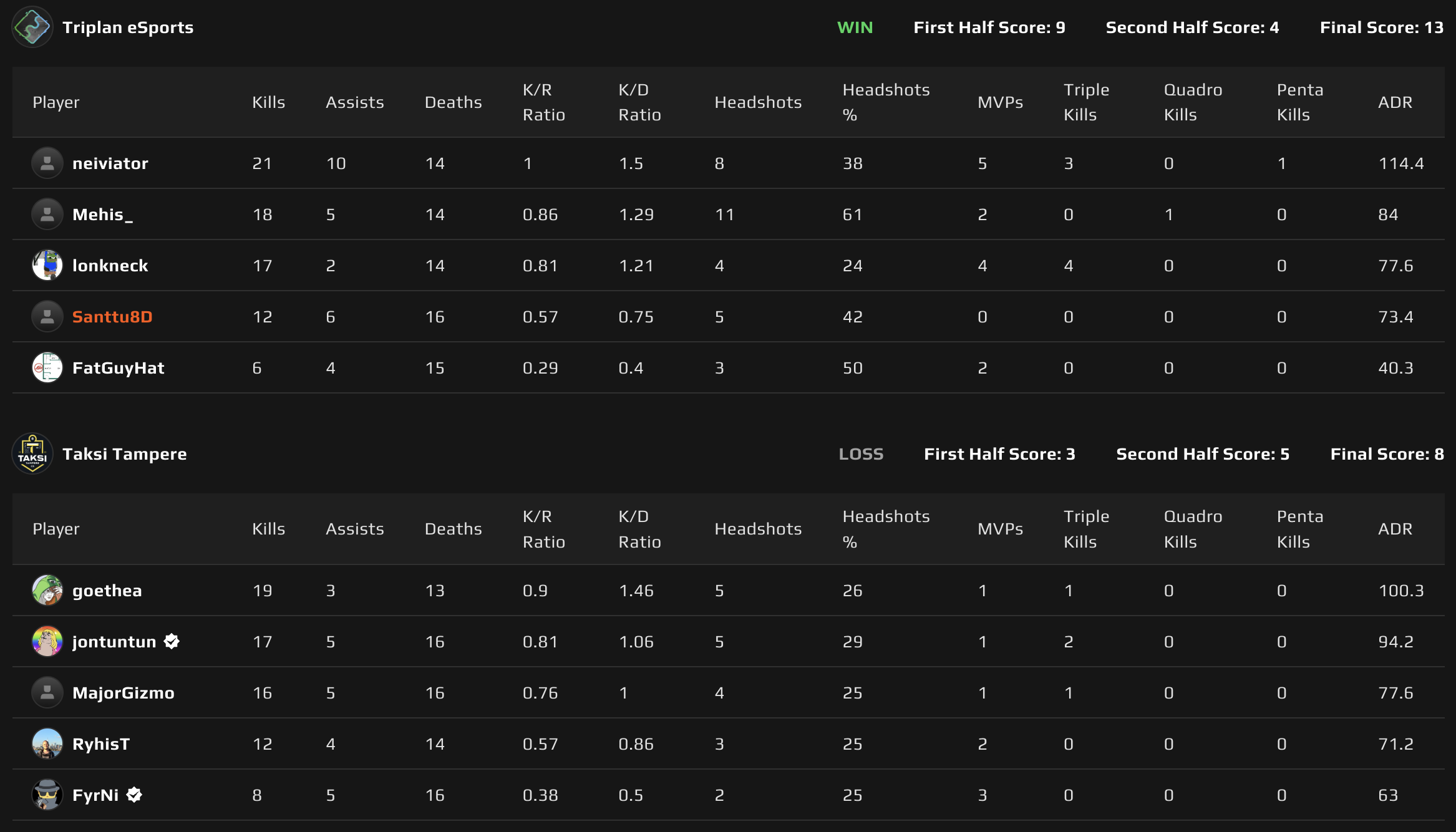Click goethea's avatar picture
Viewport: 1456px width, 832px height.
[47, 590]
